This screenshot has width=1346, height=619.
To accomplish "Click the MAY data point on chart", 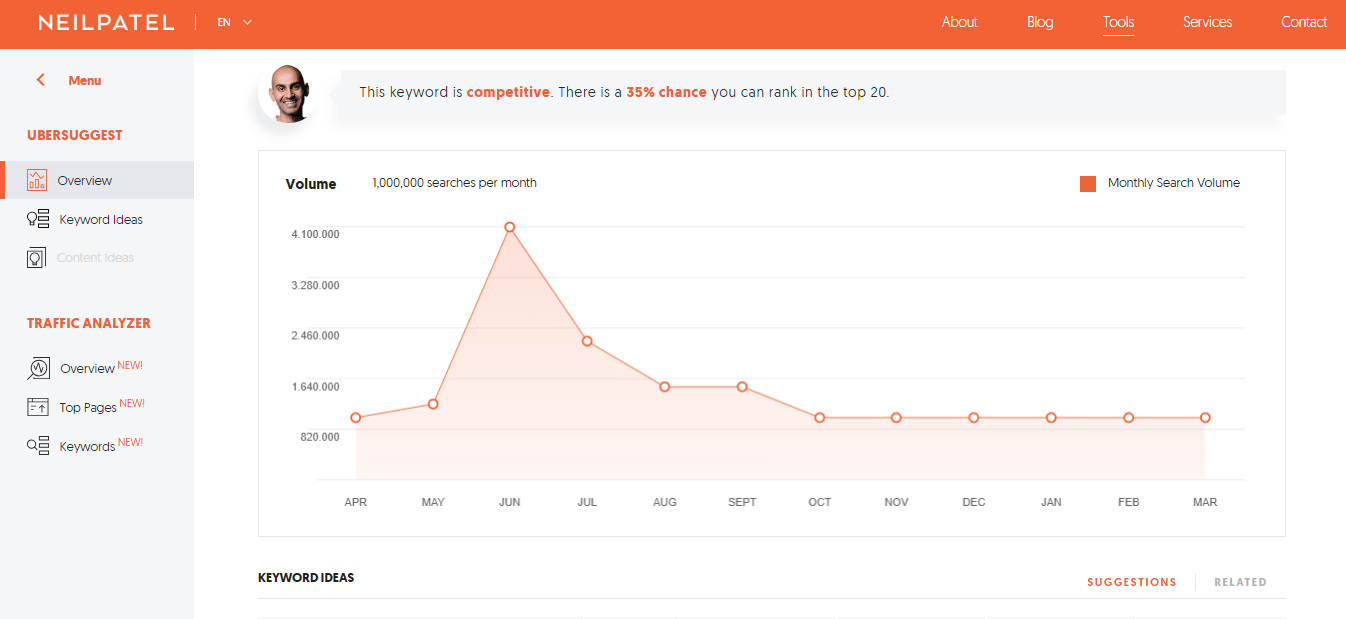I will 433,404.
